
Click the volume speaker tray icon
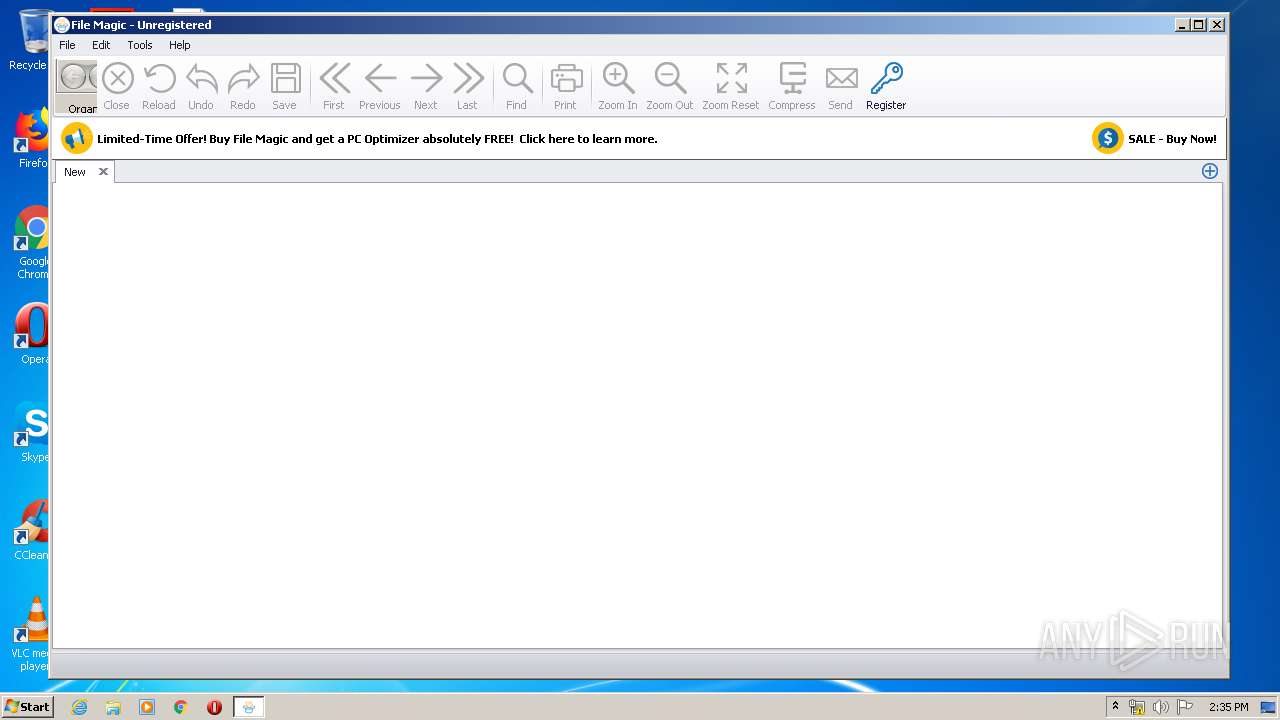point(1160,707)
